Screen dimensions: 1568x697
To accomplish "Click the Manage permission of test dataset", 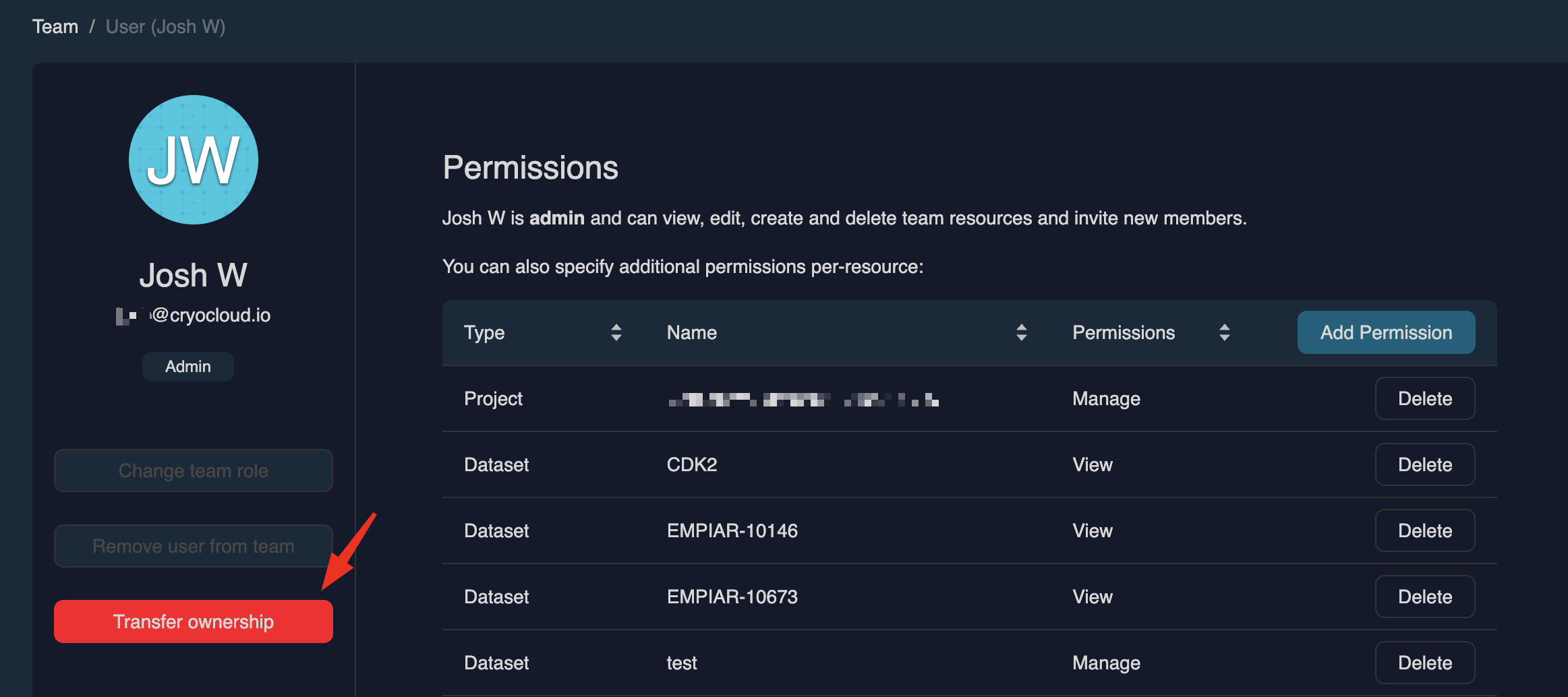I will [x=1106, y=663].
